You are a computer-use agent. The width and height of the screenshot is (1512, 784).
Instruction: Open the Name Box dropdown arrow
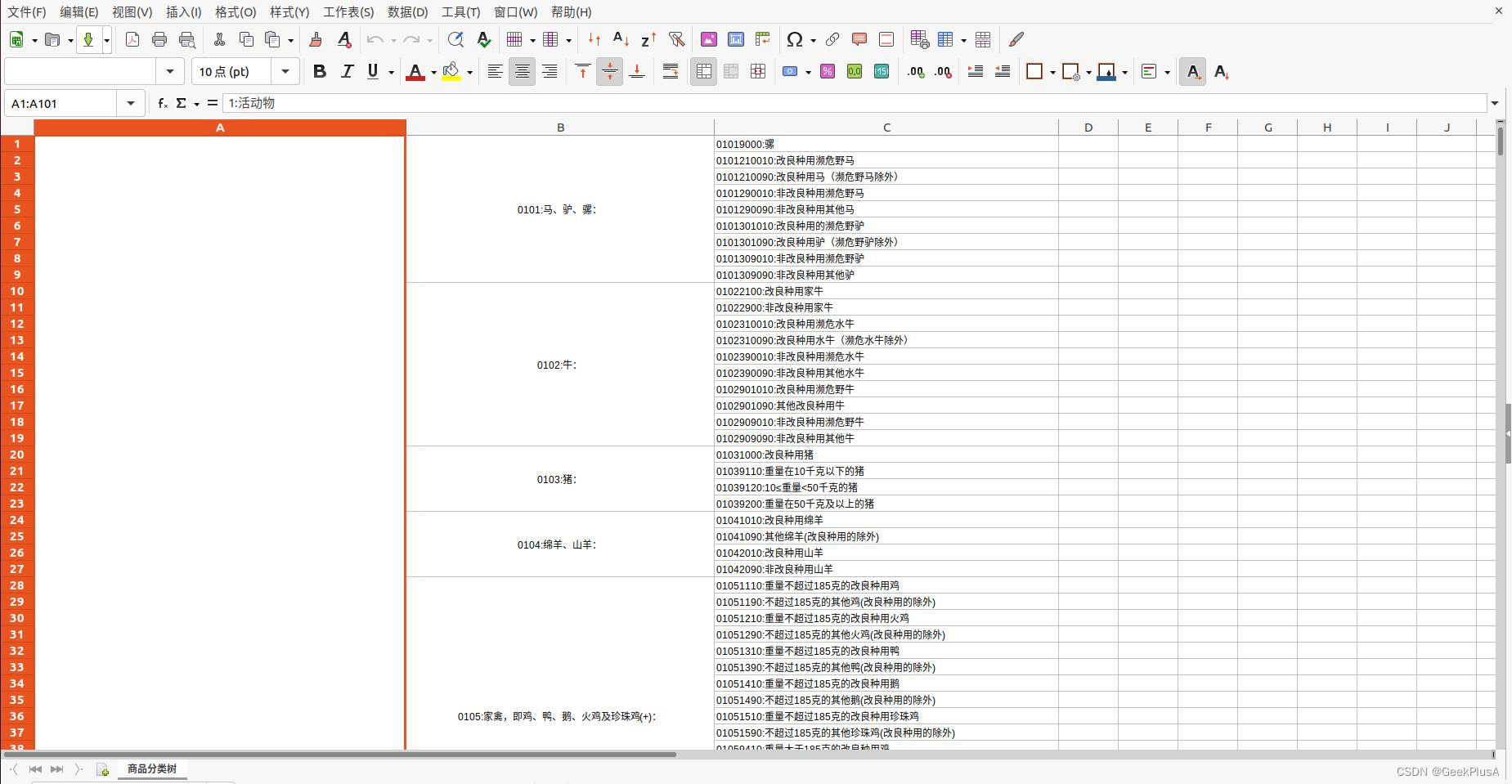(131, 103)
